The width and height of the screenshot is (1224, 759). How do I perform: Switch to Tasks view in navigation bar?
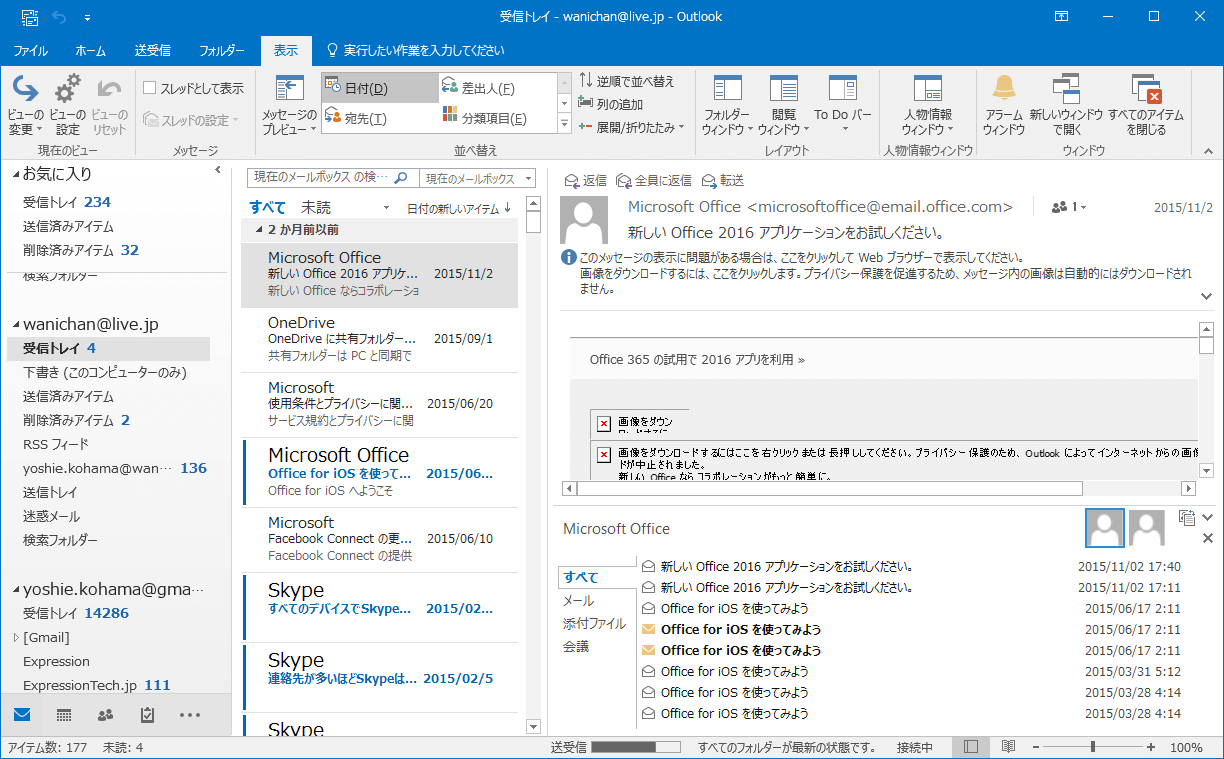(148, 715)
